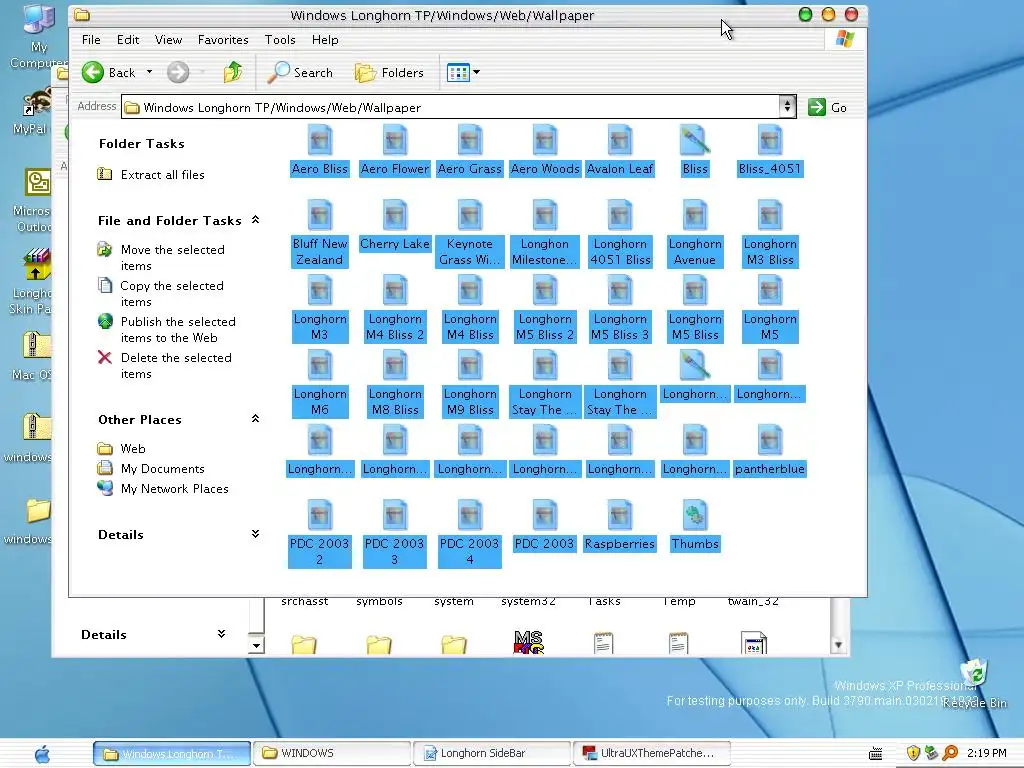Select the Longhorn M4 Bliss 2 file
The width and height of the screenshot is (1024, 768).
click(394, 308)
